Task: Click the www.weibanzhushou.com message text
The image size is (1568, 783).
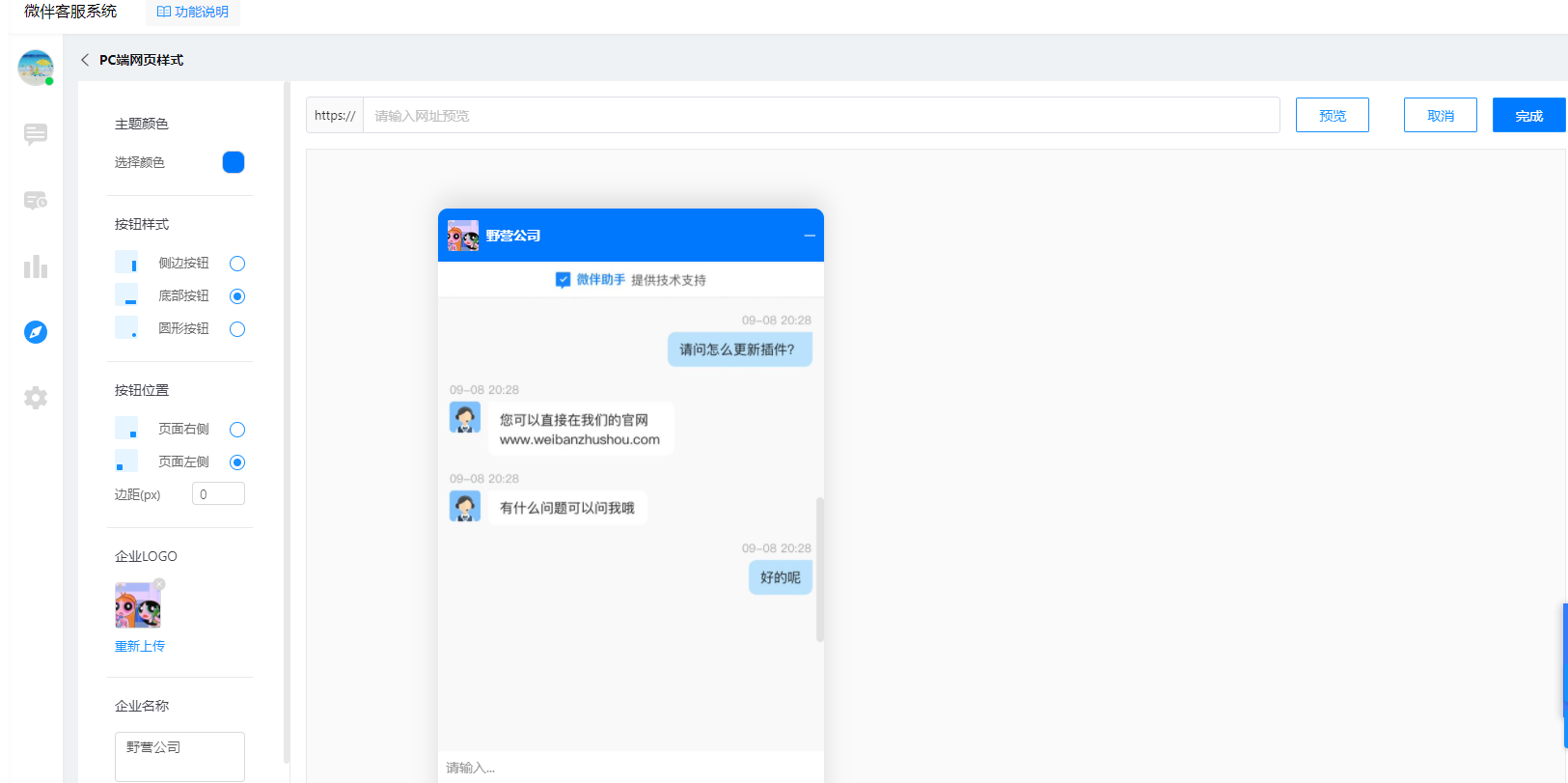Action: [x=580, y=439]
